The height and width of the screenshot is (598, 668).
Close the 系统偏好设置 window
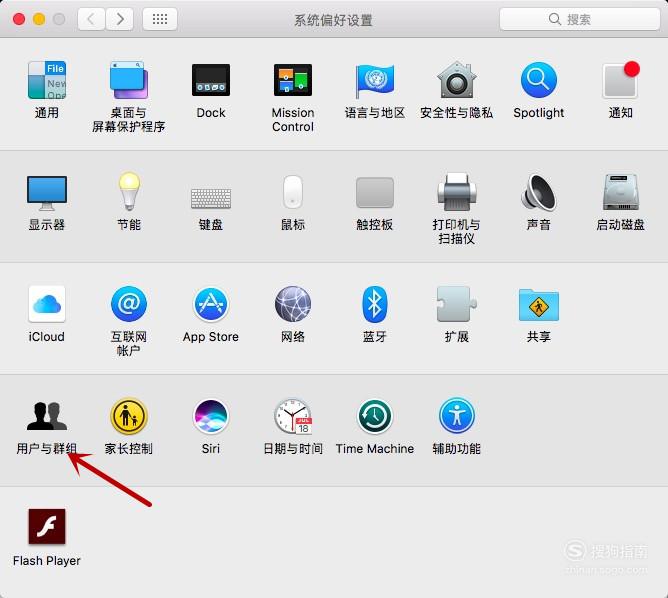coord(19,19)
